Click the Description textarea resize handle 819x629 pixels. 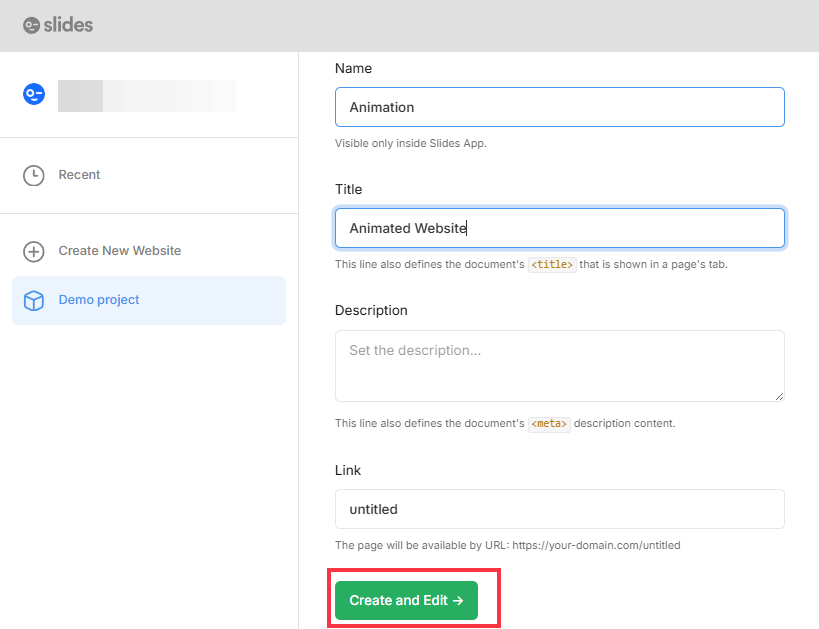click(779, 397)
